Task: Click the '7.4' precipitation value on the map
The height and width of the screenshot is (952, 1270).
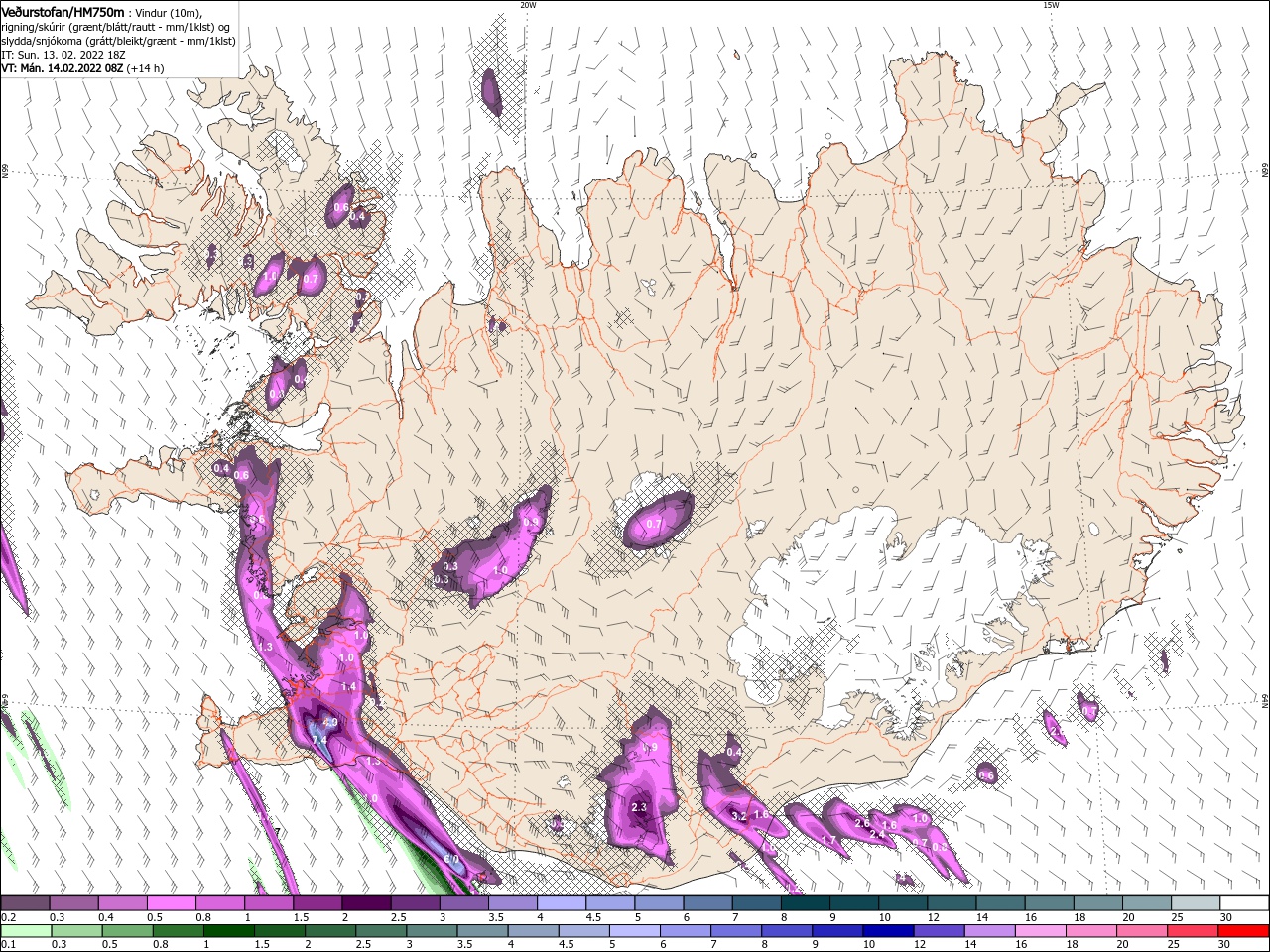Action: 319,741
